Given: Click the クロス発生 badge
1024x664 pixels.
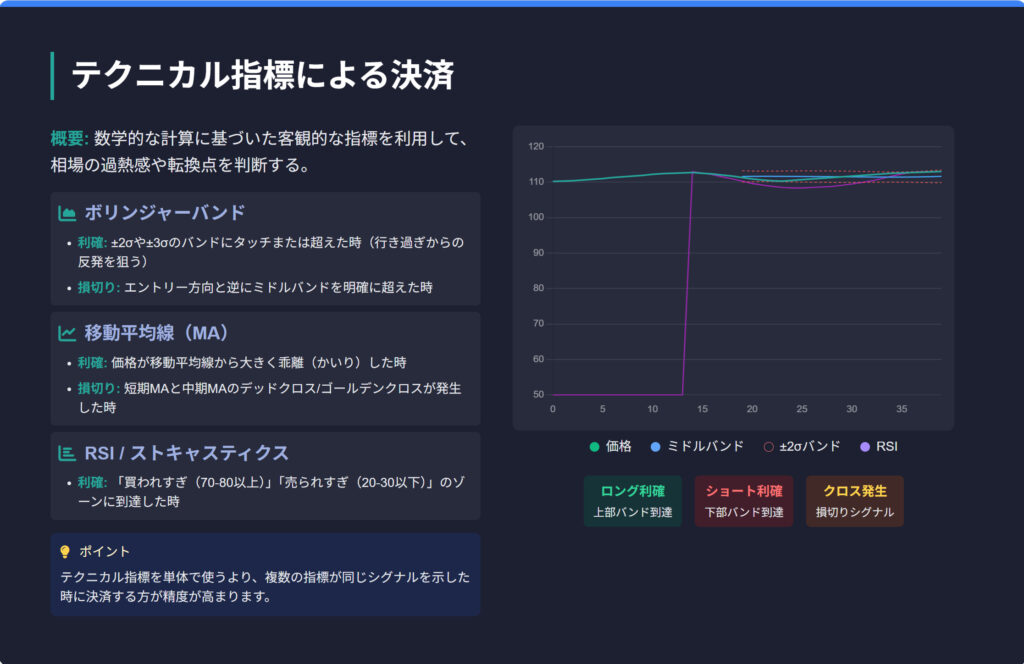Looking at the screenshot, I should click(854, 501).
